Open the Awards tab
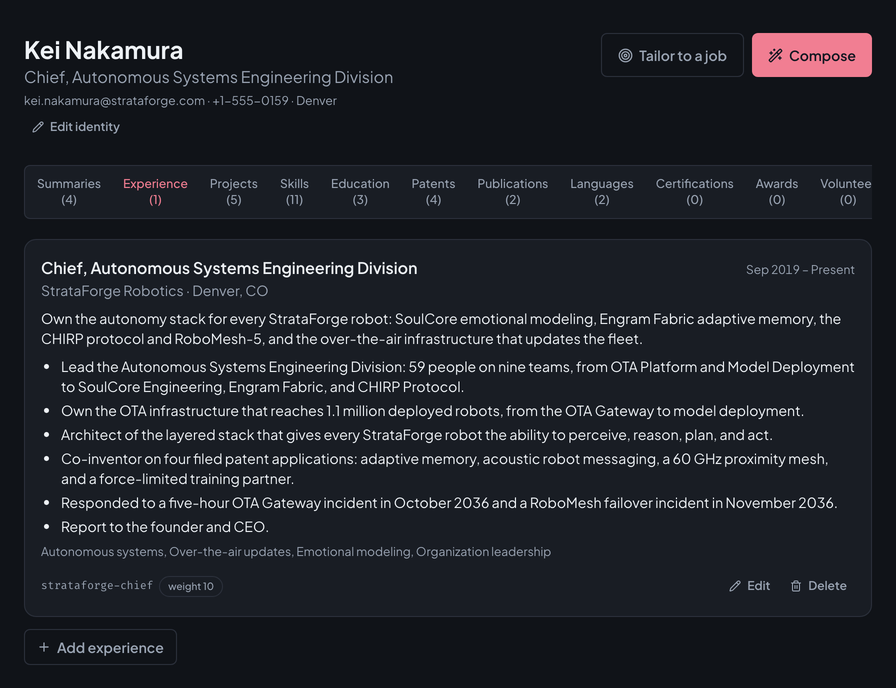Viewport: 896px width, 688px height. (777, 191)
